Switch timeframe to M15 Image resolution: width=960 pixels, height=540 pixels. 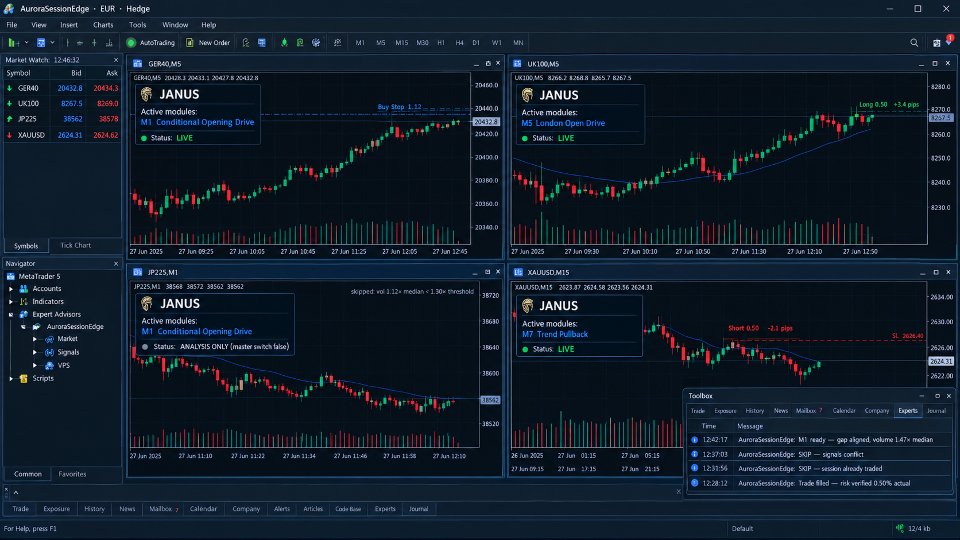(402, 43)
